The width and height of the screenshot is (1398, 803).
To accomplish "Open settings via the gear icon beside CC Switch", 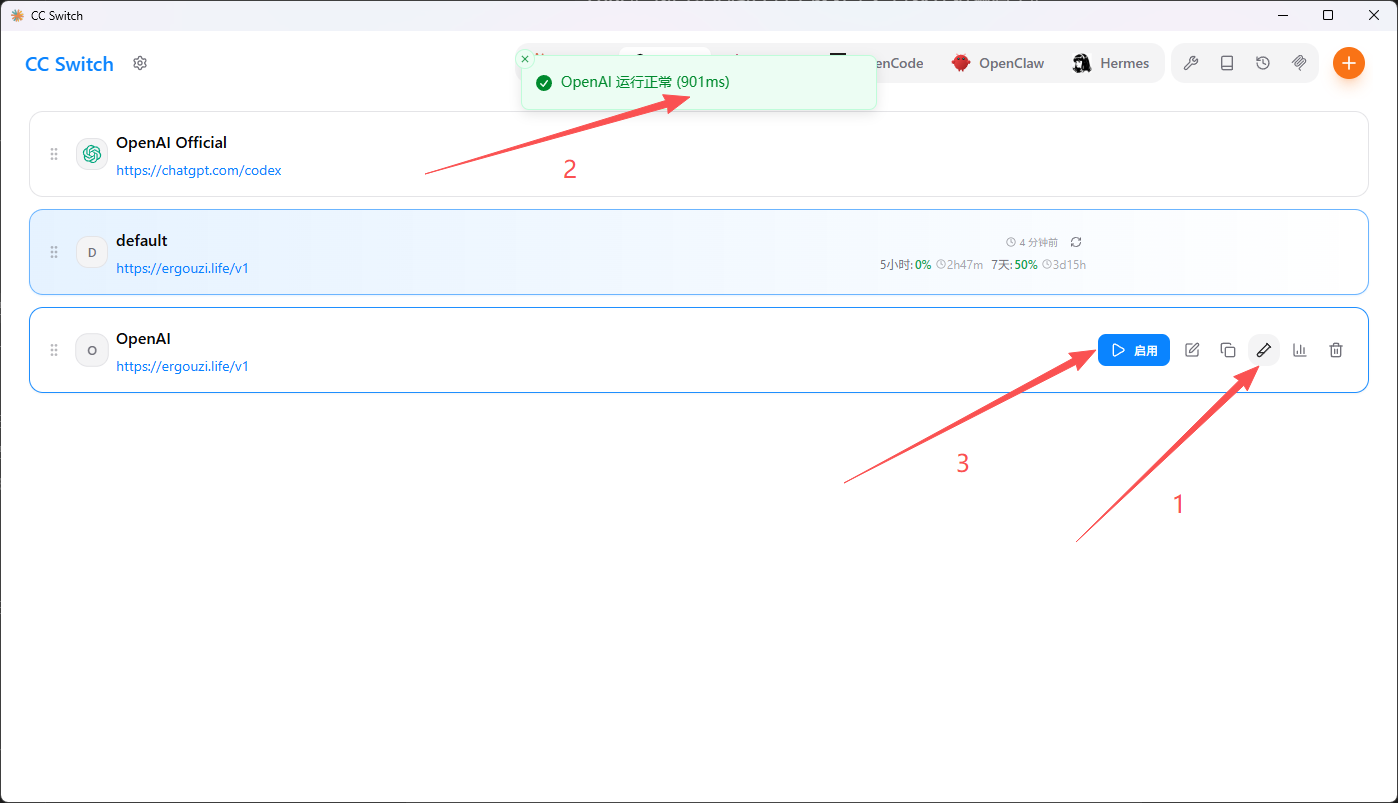I will (140, 63).
